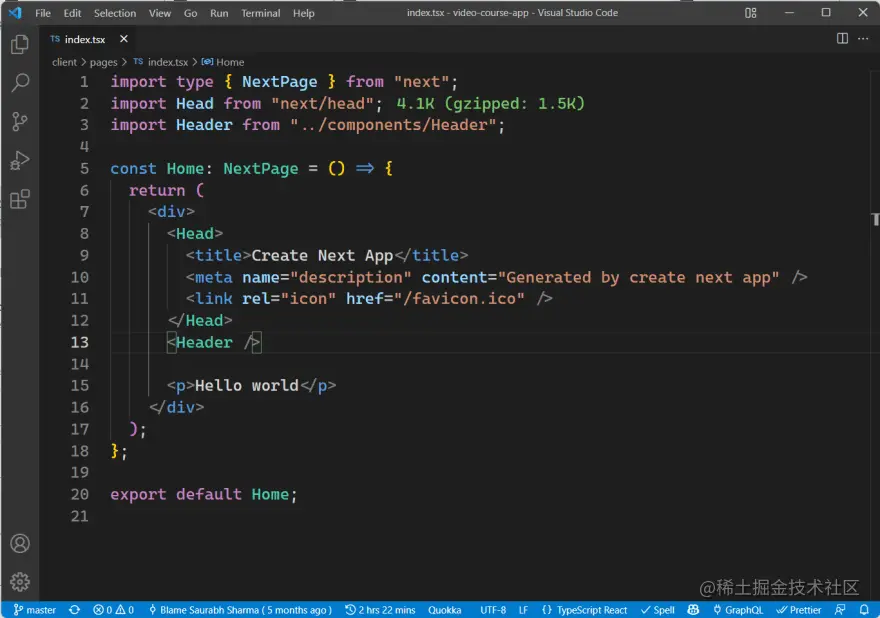The width and height of the screenshot is (880, 618).
Task: Open the Manage gear icon
Action: click(20, 582)
